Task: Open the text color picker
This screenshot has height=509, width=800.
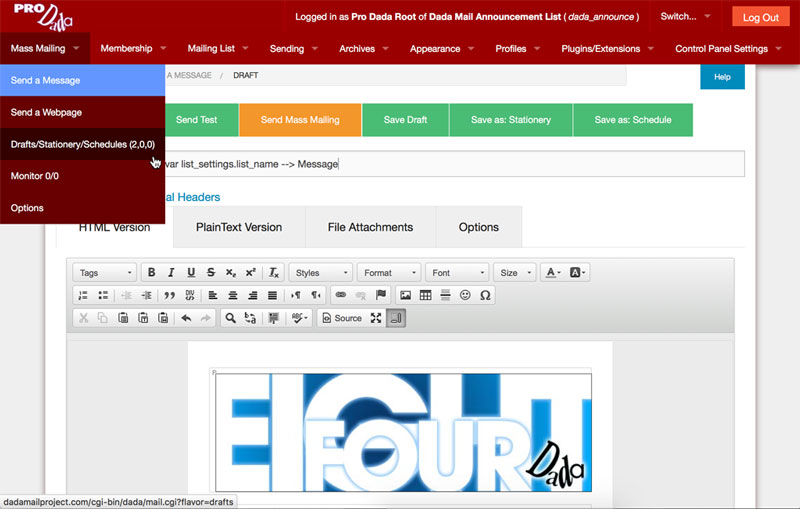Action: (553, 273)
